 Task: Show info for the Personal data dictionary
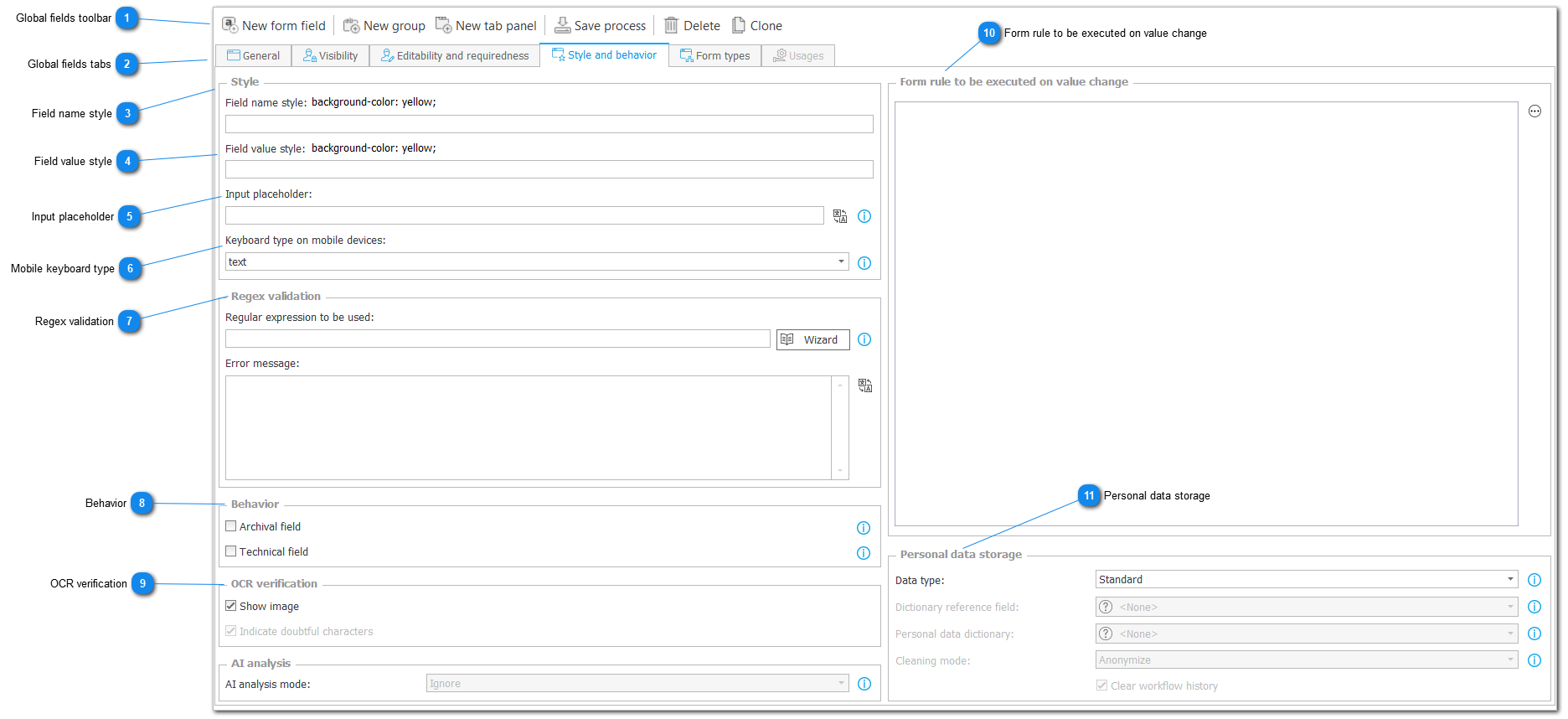1534,634
